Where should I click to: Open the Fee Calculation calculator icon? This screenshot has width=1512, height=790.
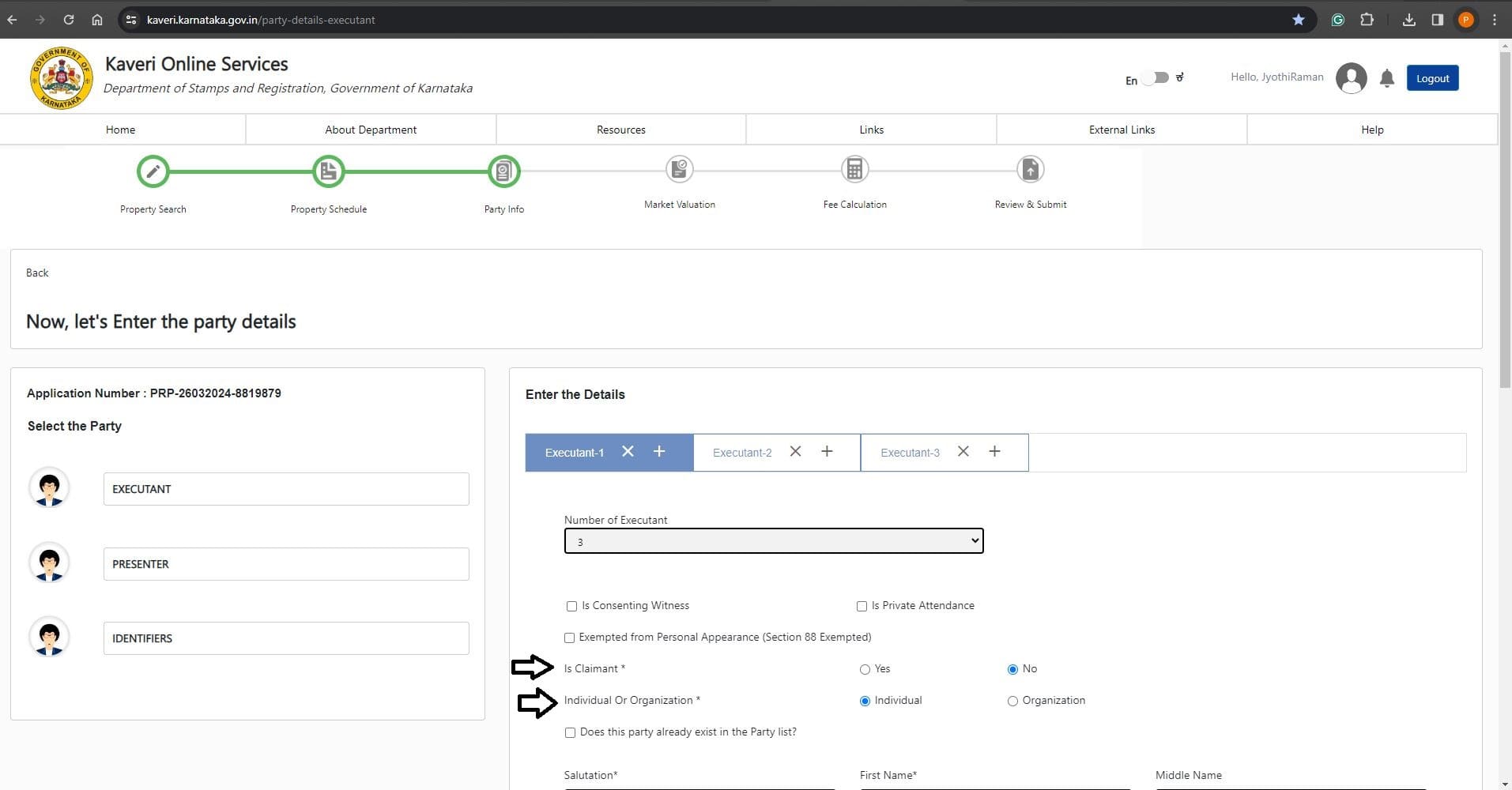(x=854, y=169)
